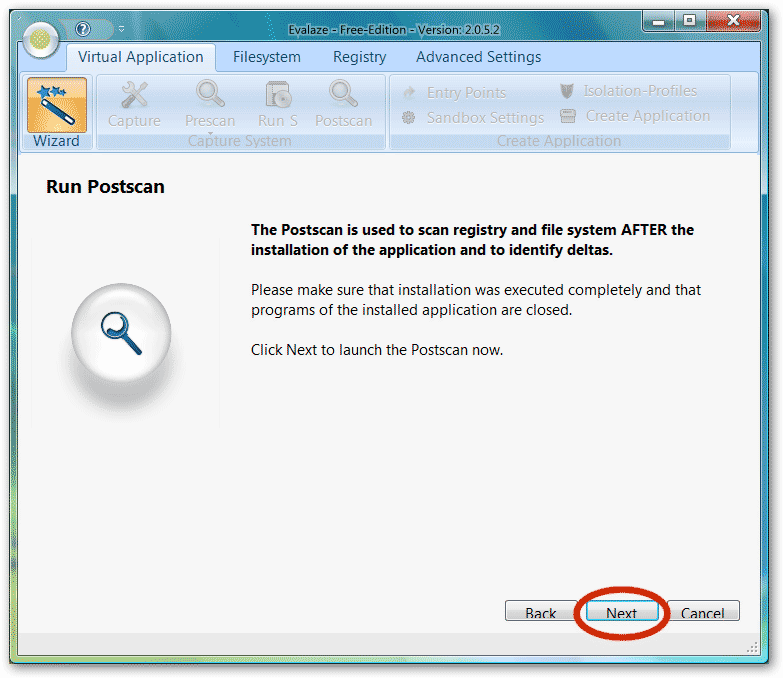783x678 pixels.
Task: Click Next to launch the Postscan
Action: [622, 611]
